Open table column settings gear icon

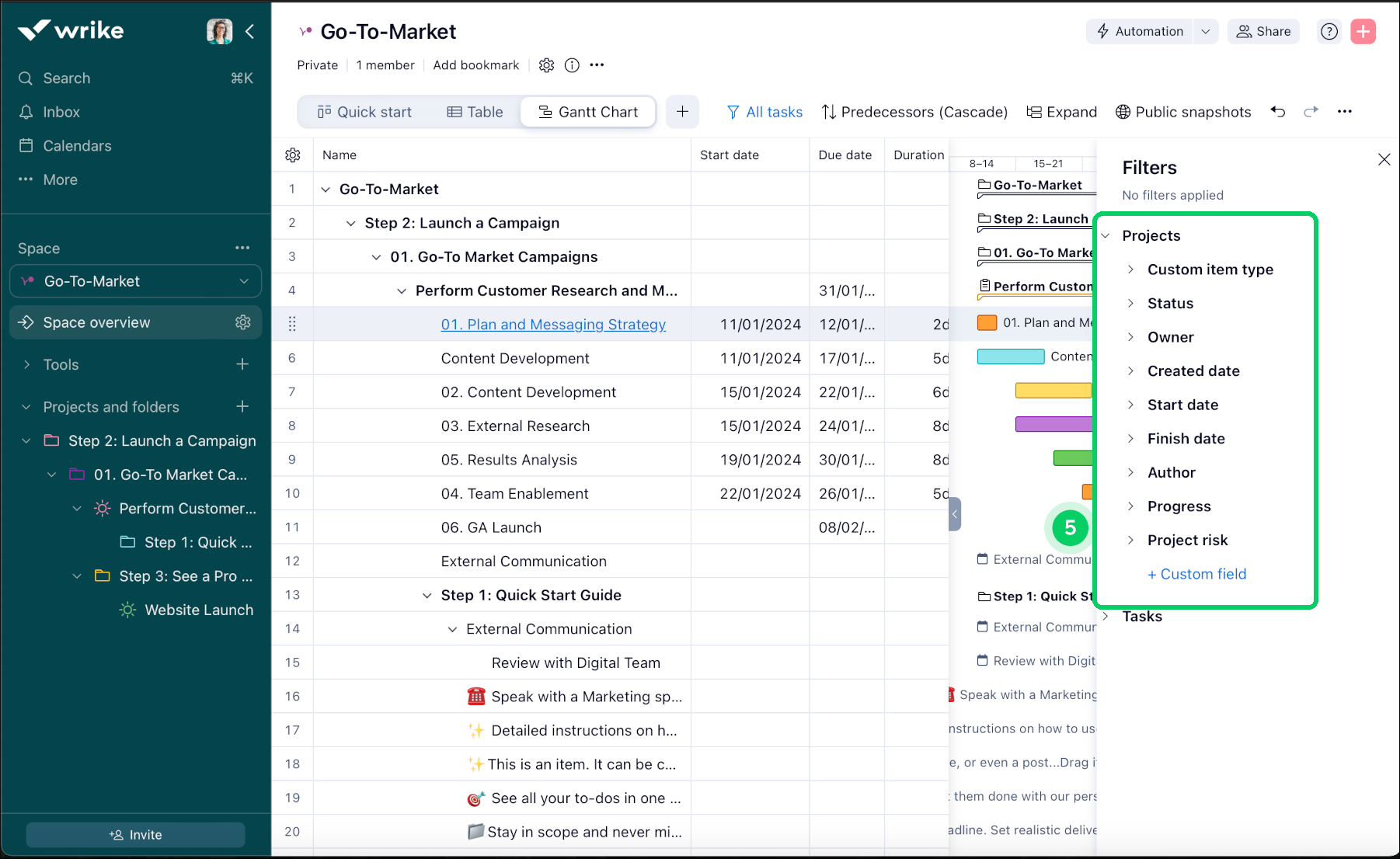[x=293, y=155]
